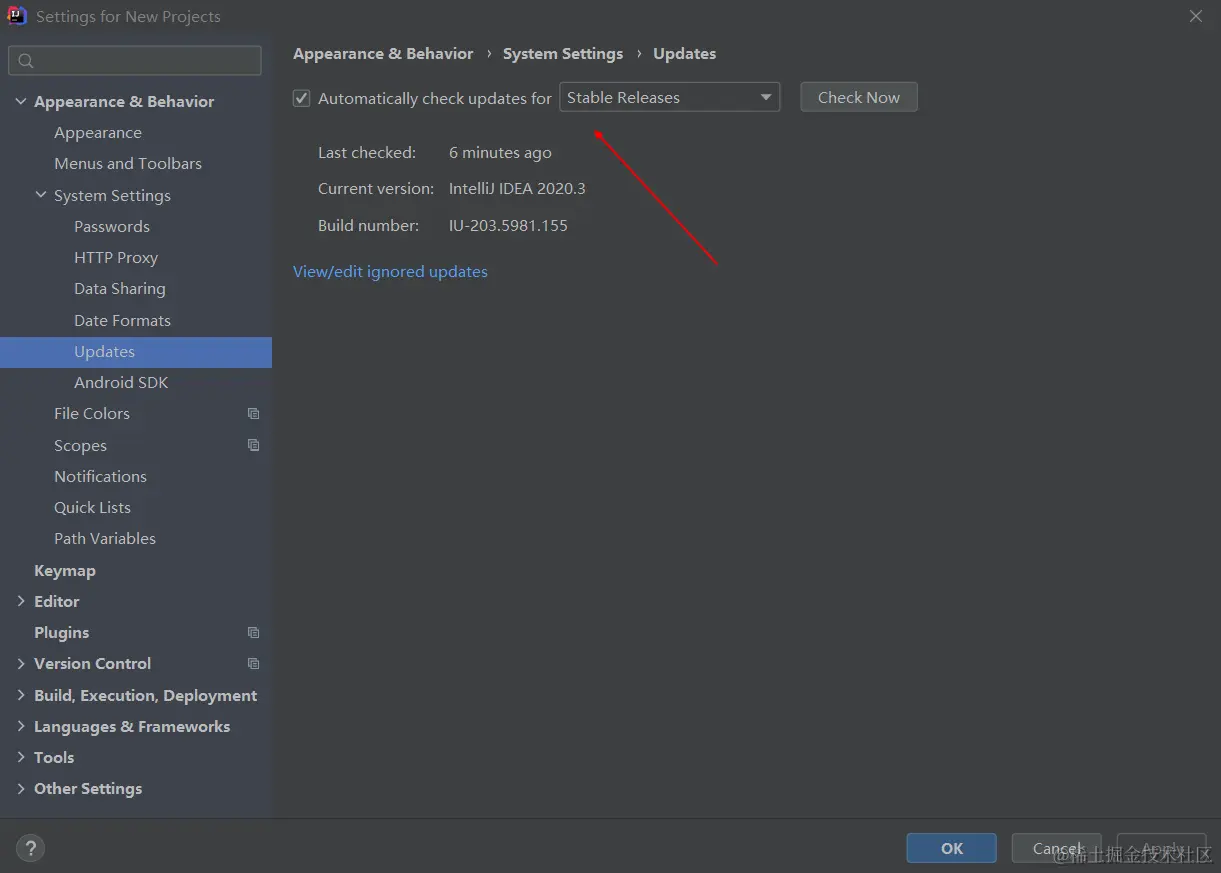Close the Settings for New Projects dialog
The height and width of the screenshot is (873, 1221).
[1196, 16]
